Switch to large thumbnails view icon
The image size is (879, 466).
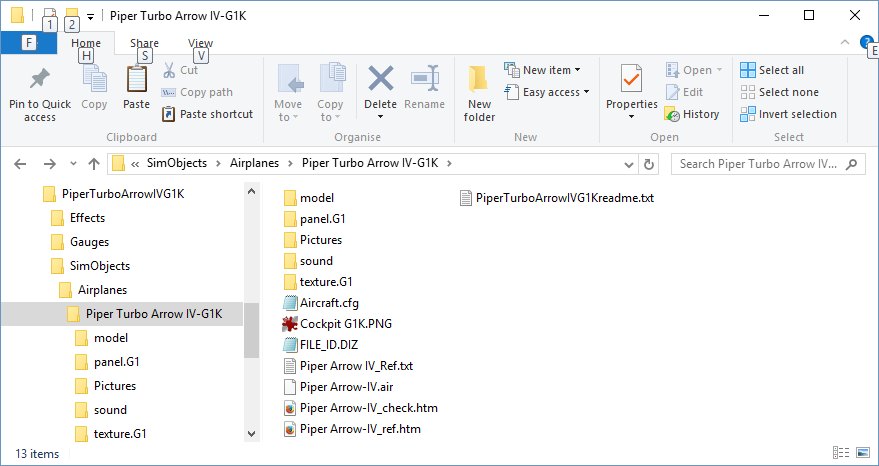[861, 453]
